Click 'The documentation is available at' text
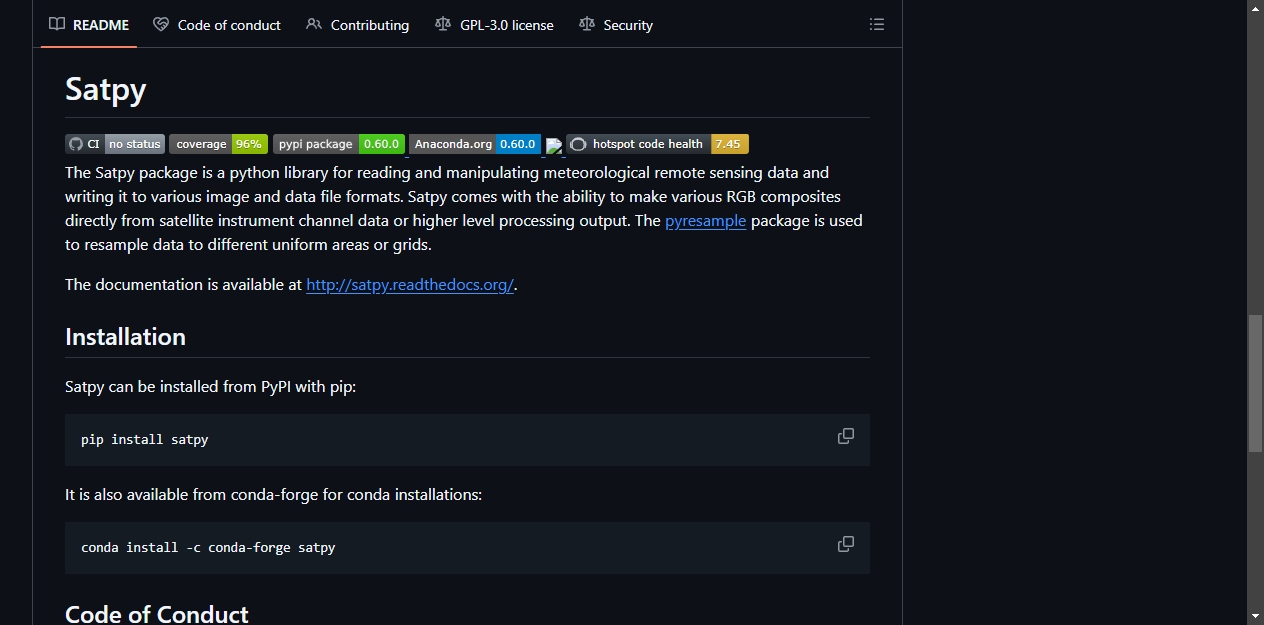 pos(183,285)
